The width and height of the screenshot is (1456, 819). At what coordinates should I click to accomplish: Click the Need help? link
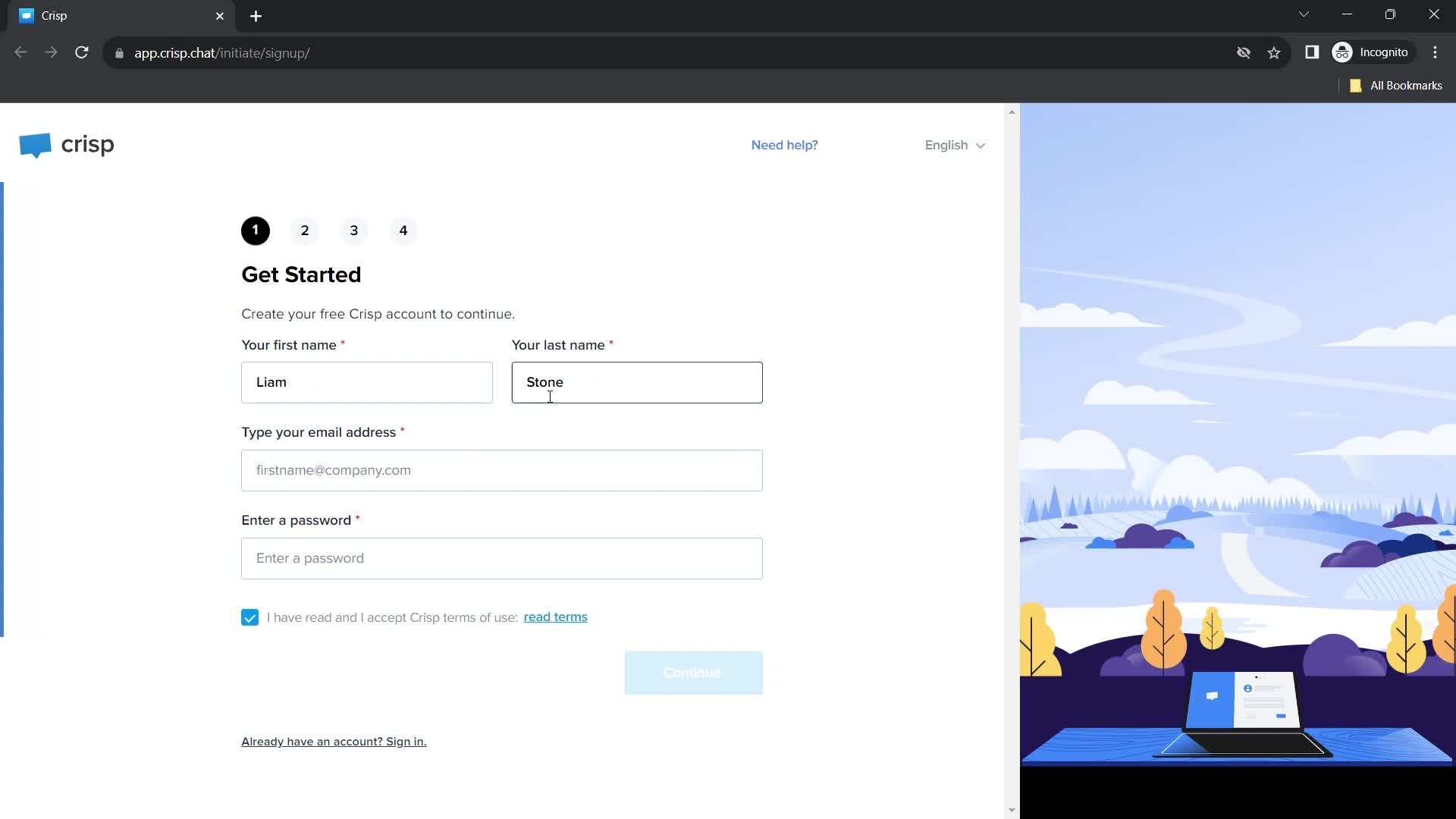[x=783, y=145]
